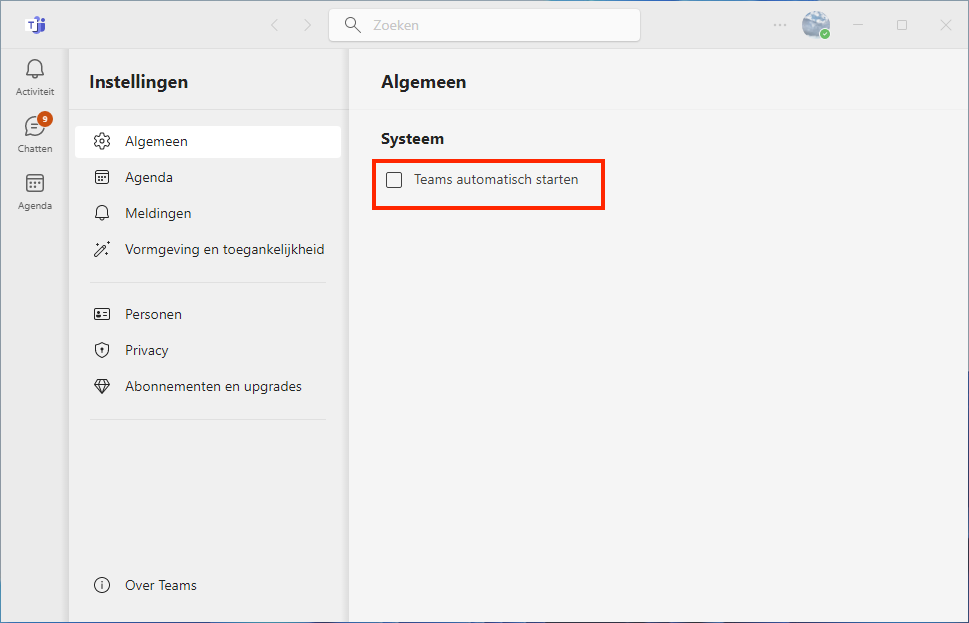The height and width of the screenshot is (623, 969).
Task: Click the back navigation arrow
Action: pyautogui.click(x=275, y=25)
